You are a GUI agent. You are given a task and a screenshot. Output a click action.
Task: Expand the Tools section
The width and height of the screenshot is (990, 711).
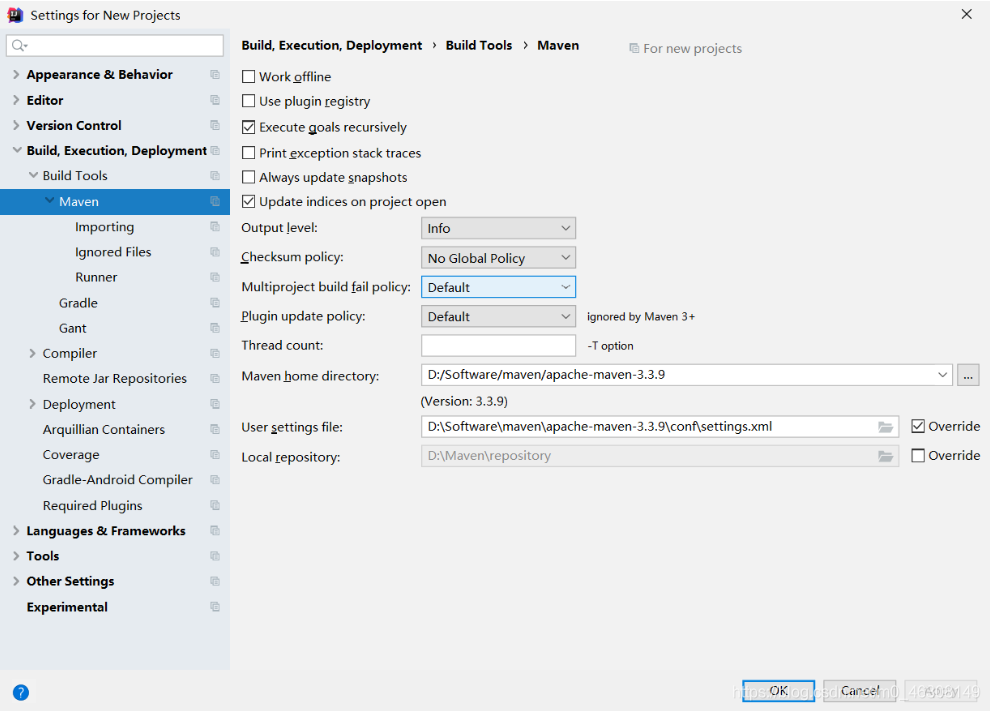[16, 556]
